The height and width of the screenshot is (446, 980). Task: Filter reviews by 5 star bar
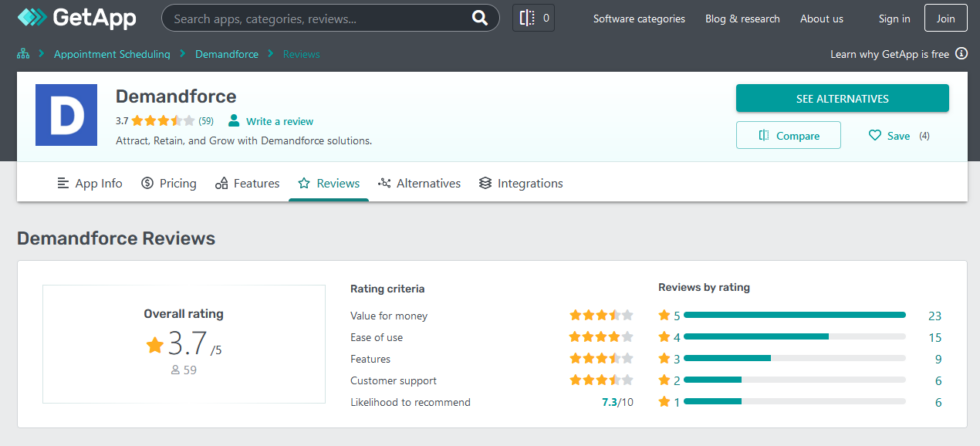pyautogui.click(x=794, y=315)
